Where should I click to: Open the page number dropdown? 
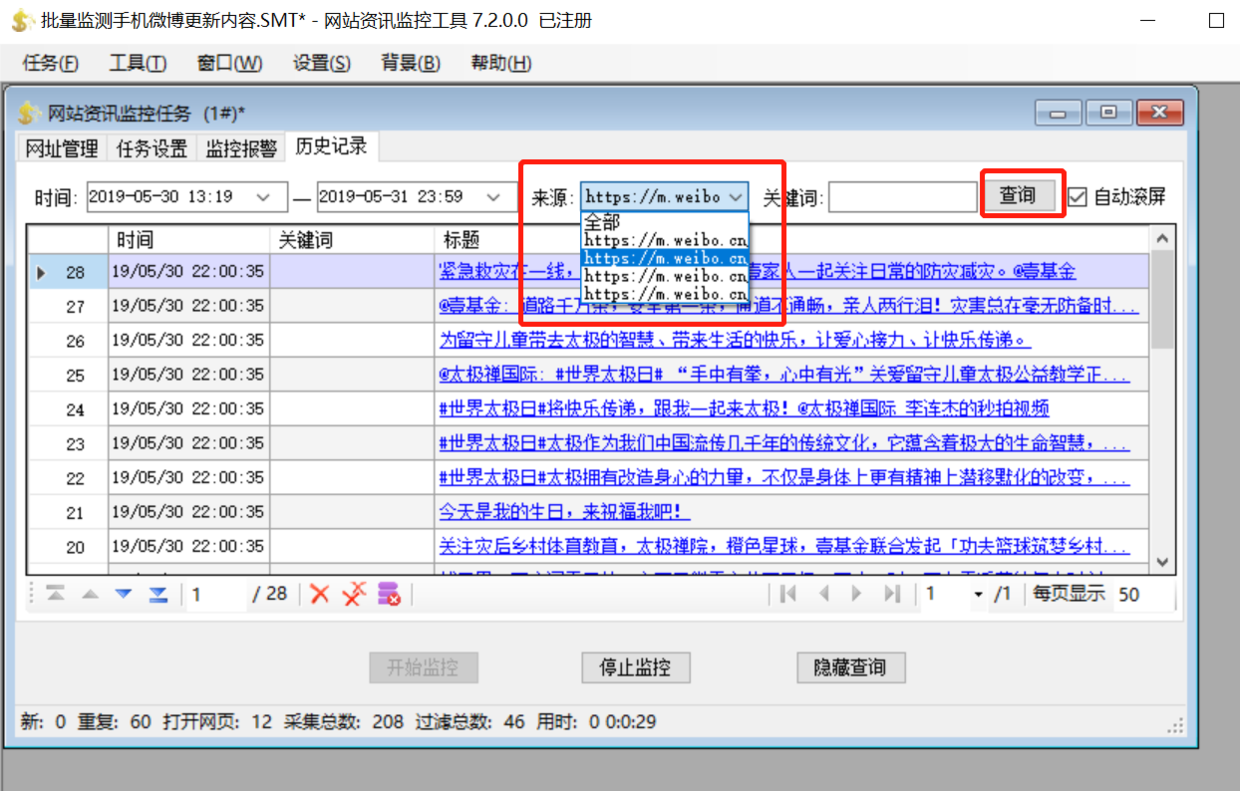[x=978, y=594]
